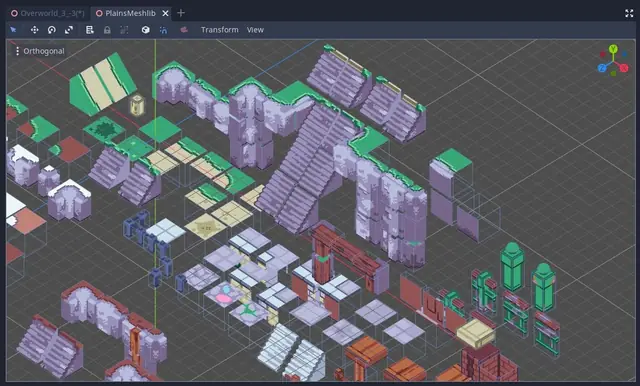Select the tile with pink puddle

[x=223, y=295]
